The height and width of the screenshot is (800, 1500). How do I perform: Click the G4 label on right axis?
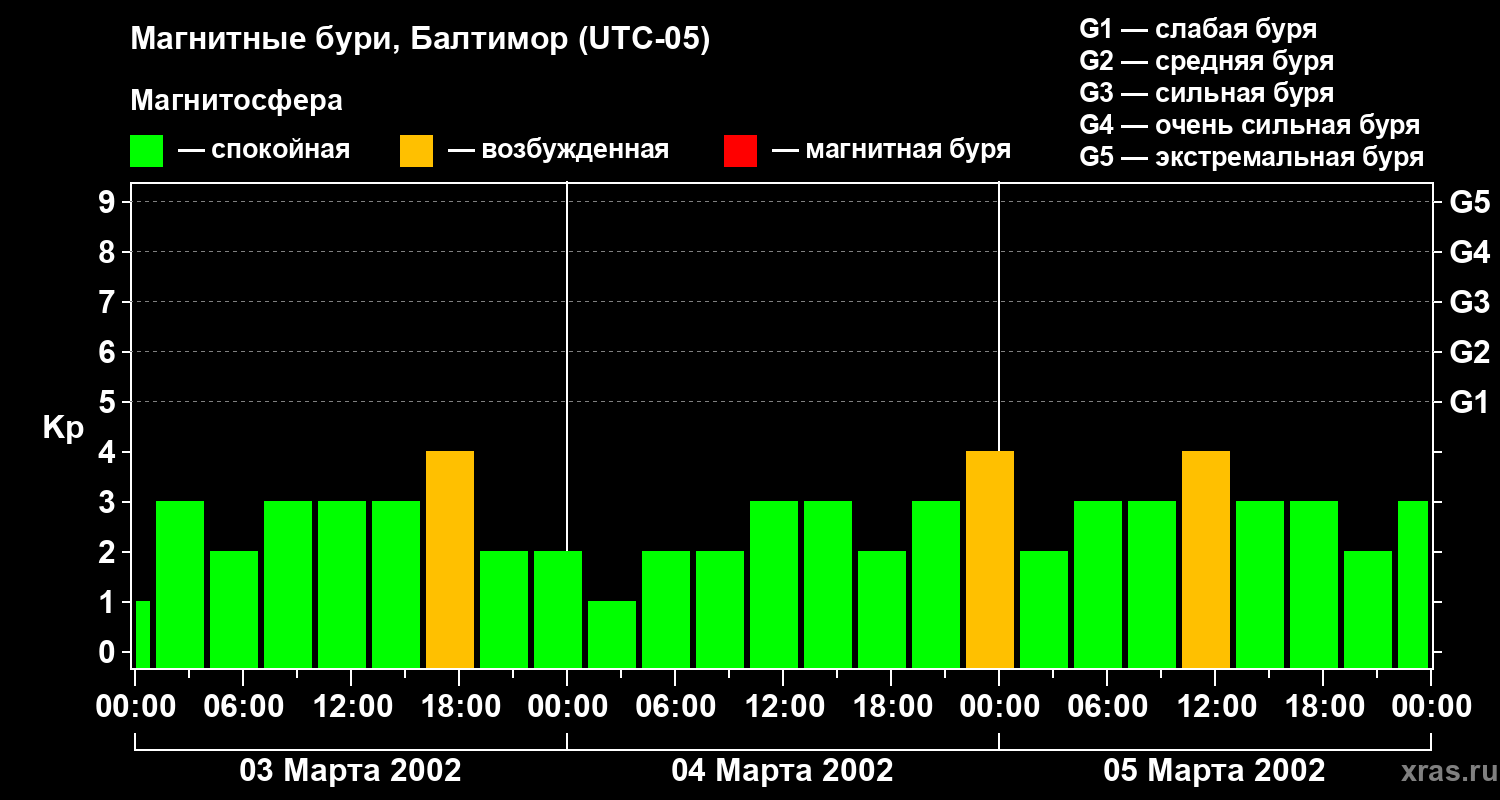1469,252
